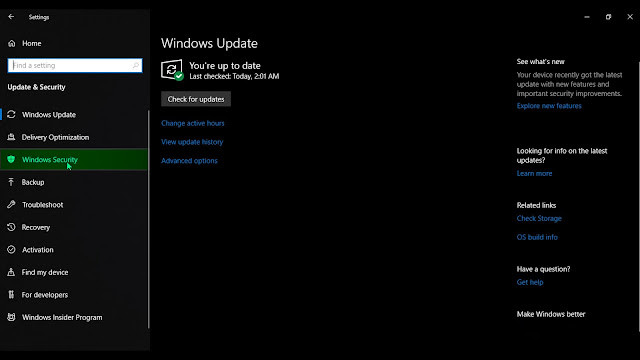Click the 'Windows Update' page heading
This screenshot has width=640, height=360.
[x=209, y=43]
